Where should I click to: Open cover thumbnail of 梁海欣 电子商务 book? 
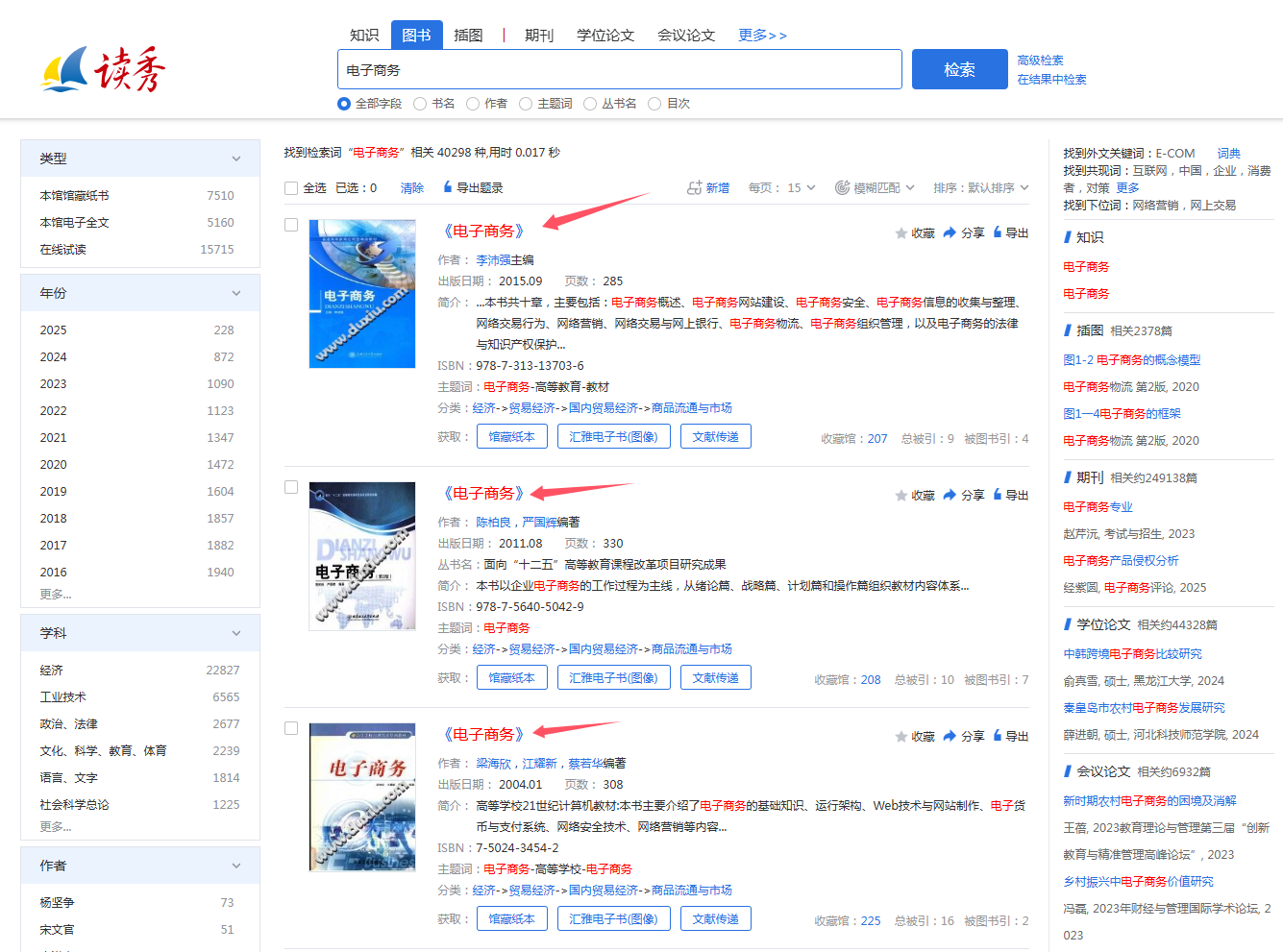(x=362, y=796)
